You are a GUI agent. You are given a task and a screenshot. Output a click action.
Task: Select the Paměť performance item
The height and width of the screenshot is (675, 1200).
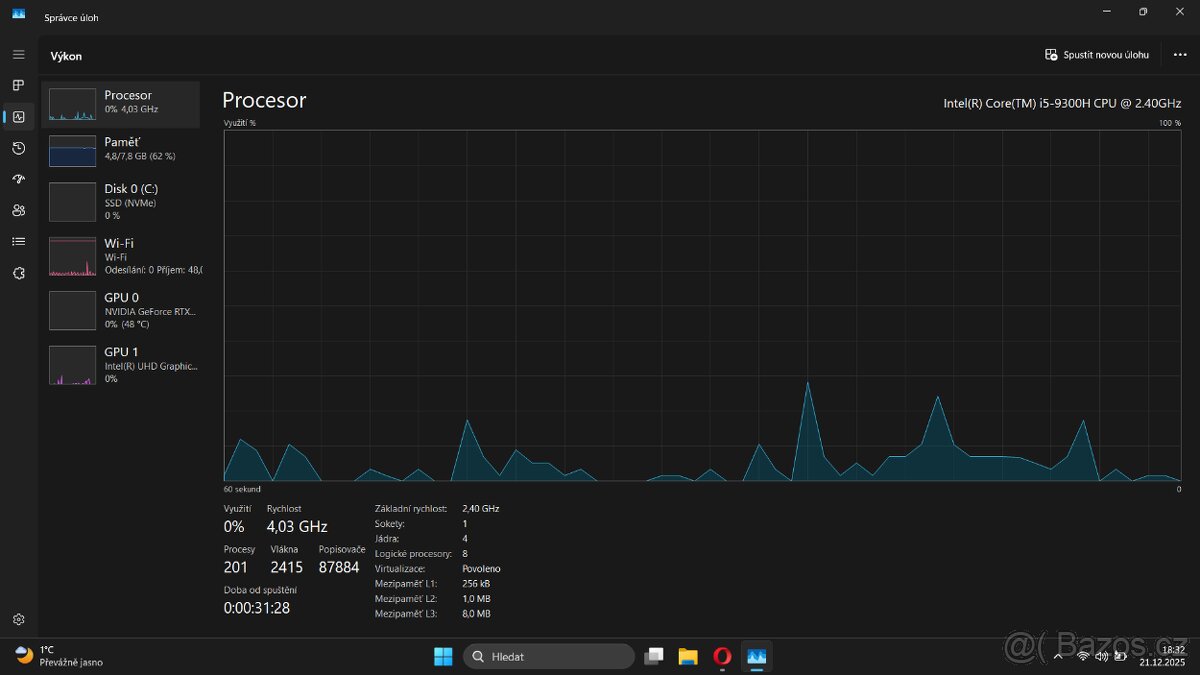(120, 150)
